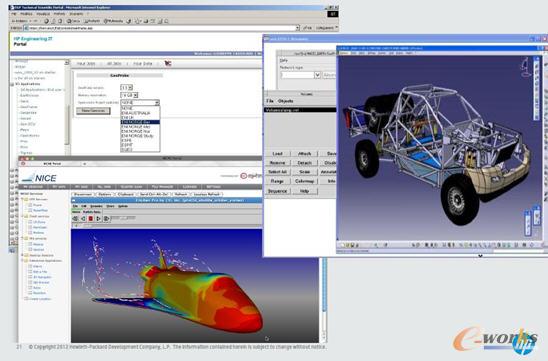Click the Lossless Refresh button

[207, 194]
